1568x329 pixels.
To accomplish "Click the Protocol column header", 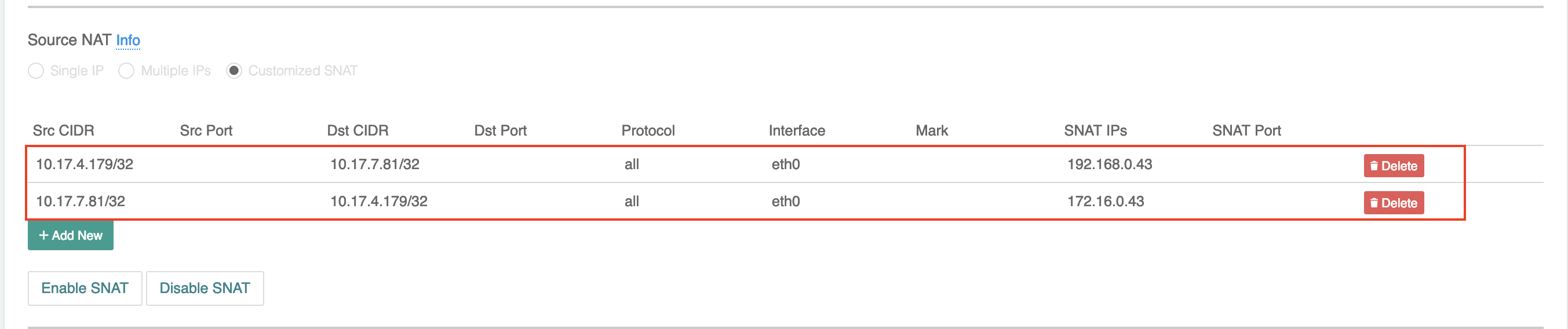I will pyautogui.click(x=648, y=131).
